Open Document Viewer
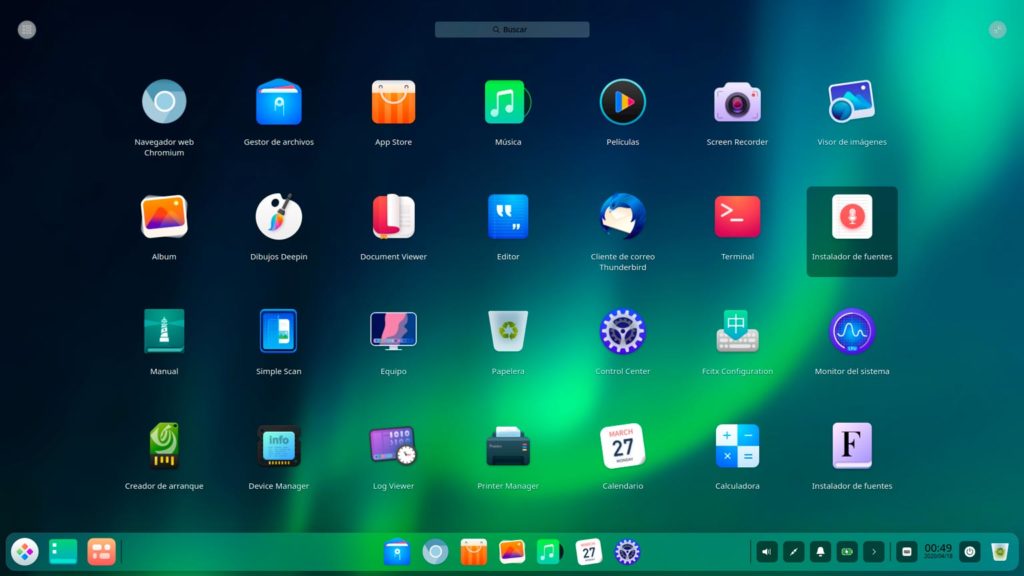1024x576 pixels. (x=393, y=217)
